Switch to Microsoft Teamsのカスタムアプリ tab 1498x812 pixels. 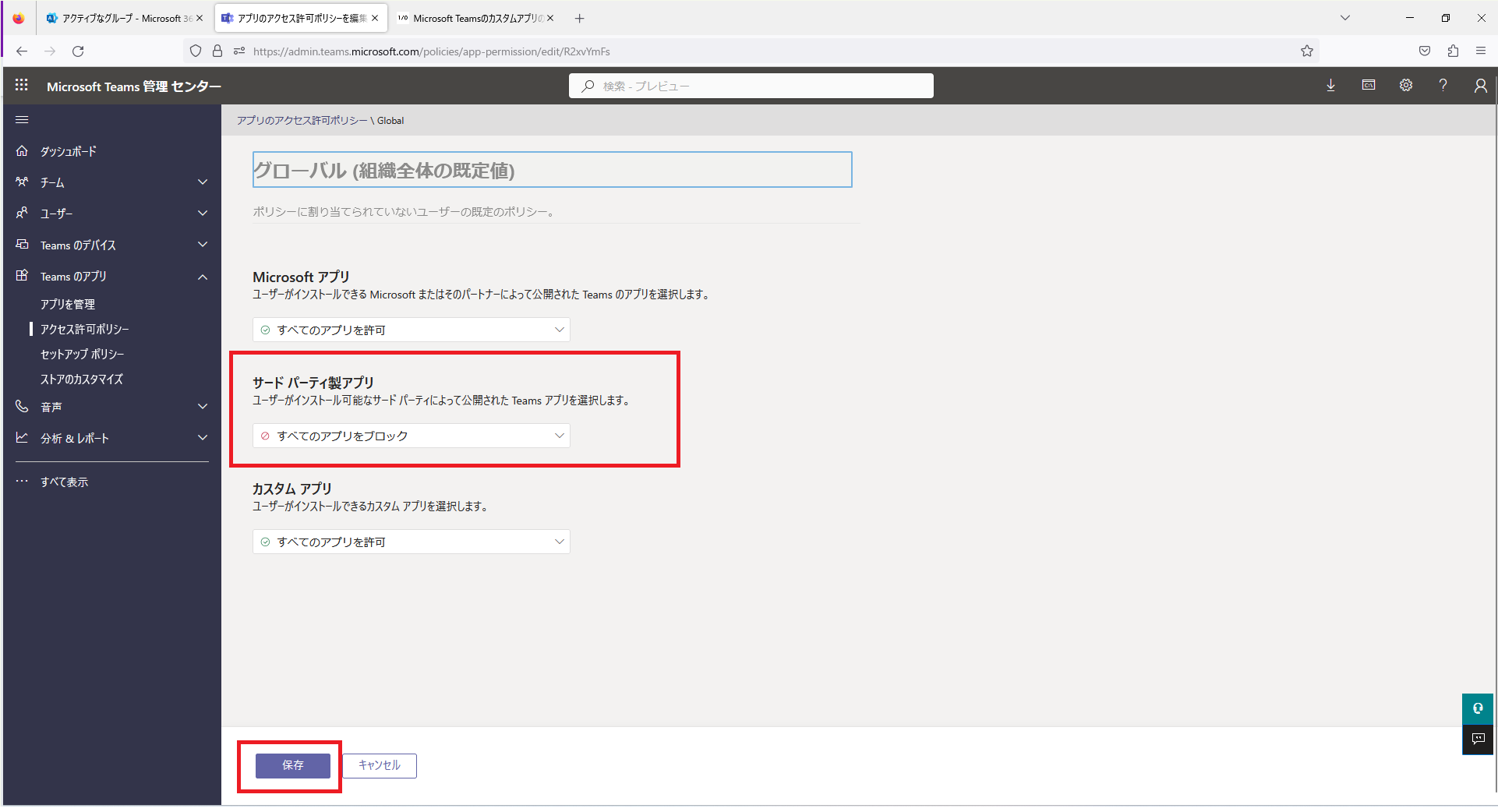tap(475, 18)
